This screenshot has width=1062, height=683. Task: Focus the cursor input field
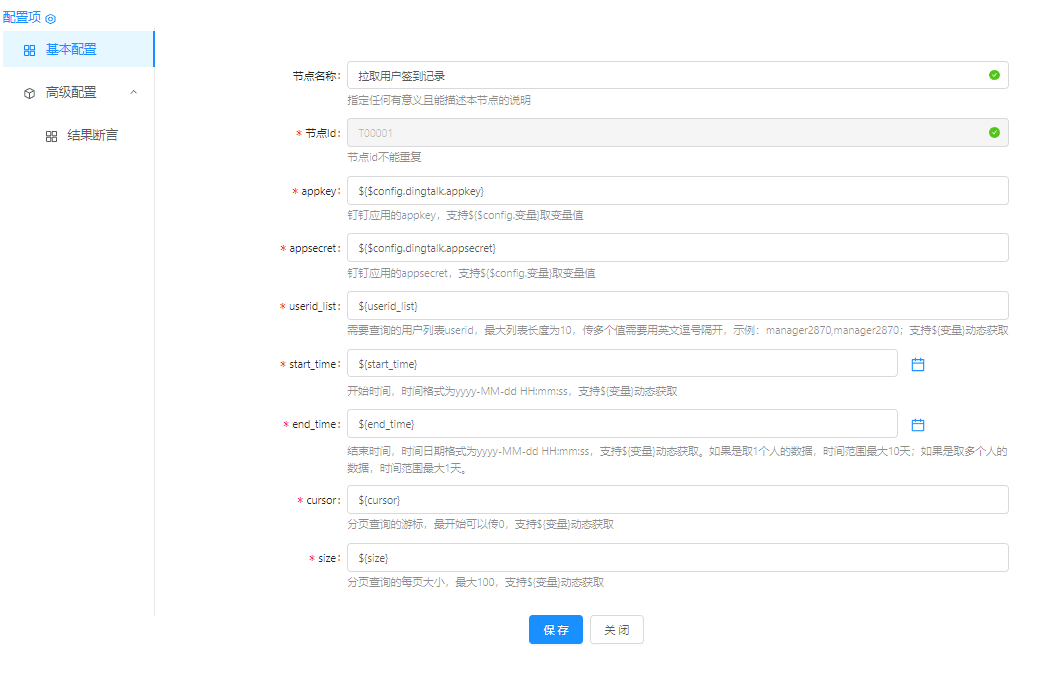coord(676,500)
